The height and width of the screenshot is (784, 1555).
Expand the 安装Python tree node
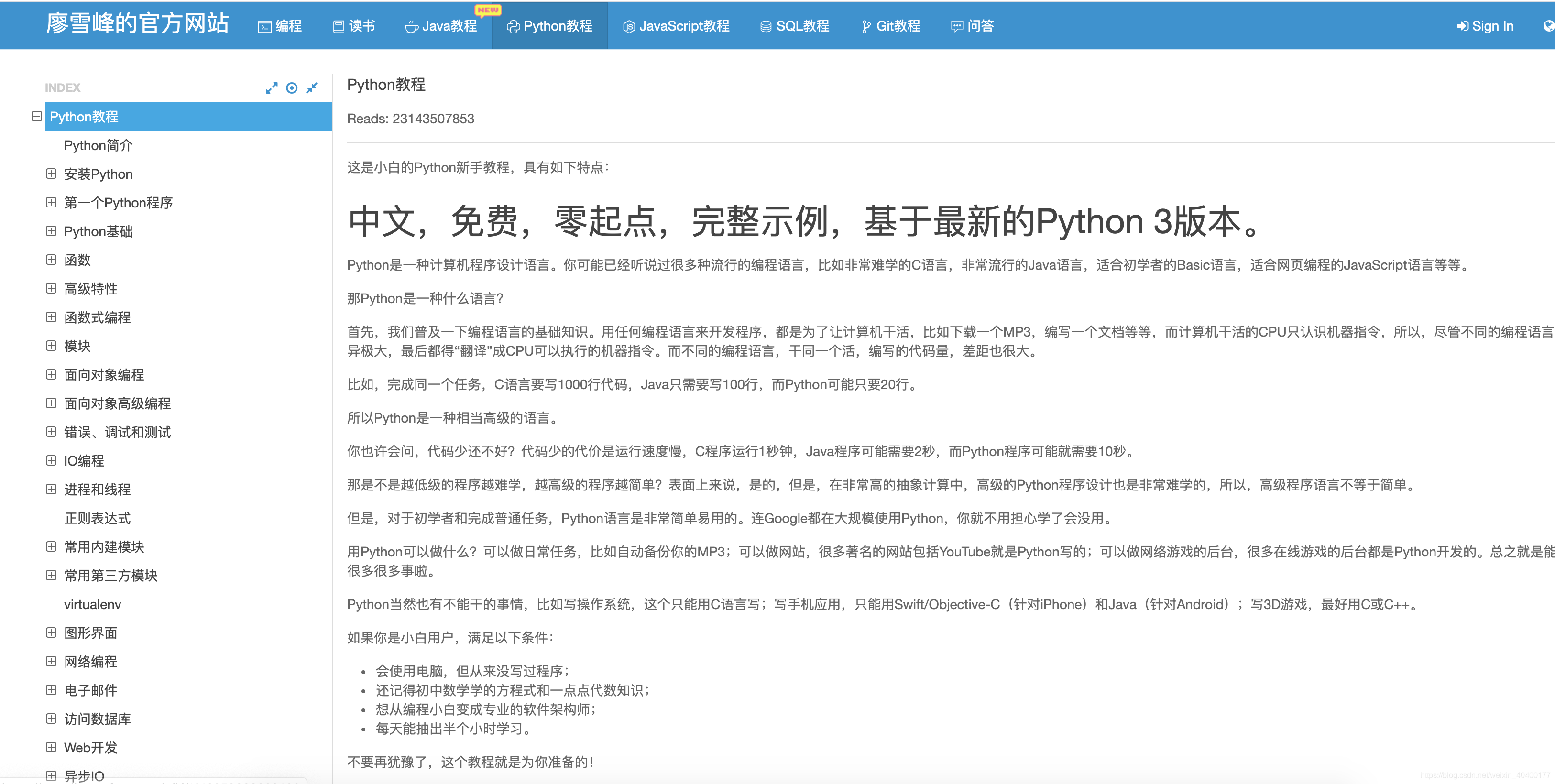coord(51,174)
